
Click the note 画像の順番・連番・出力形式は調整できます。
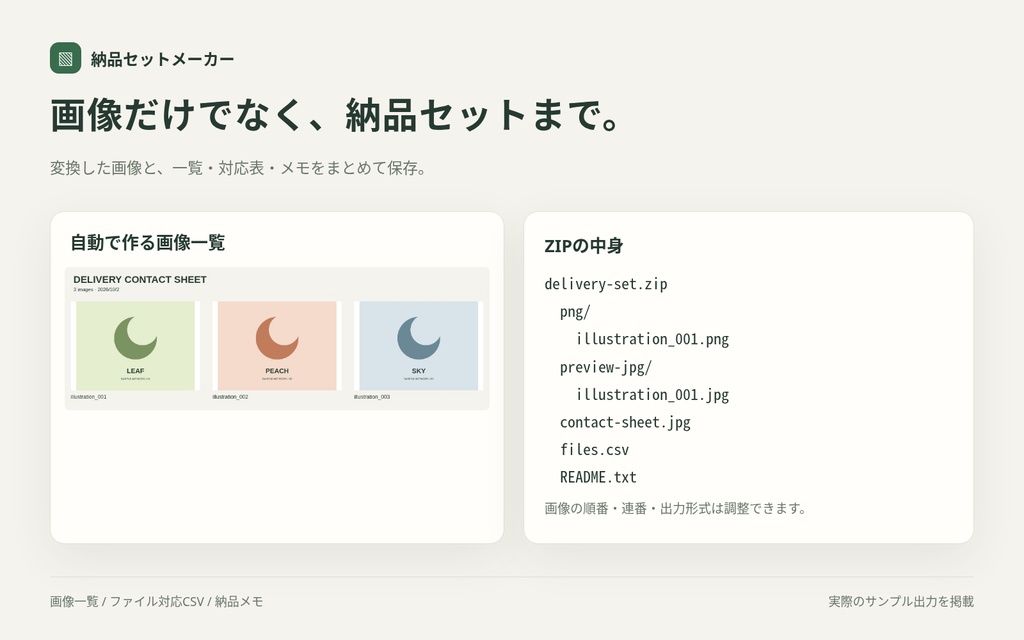coord(675,508)
